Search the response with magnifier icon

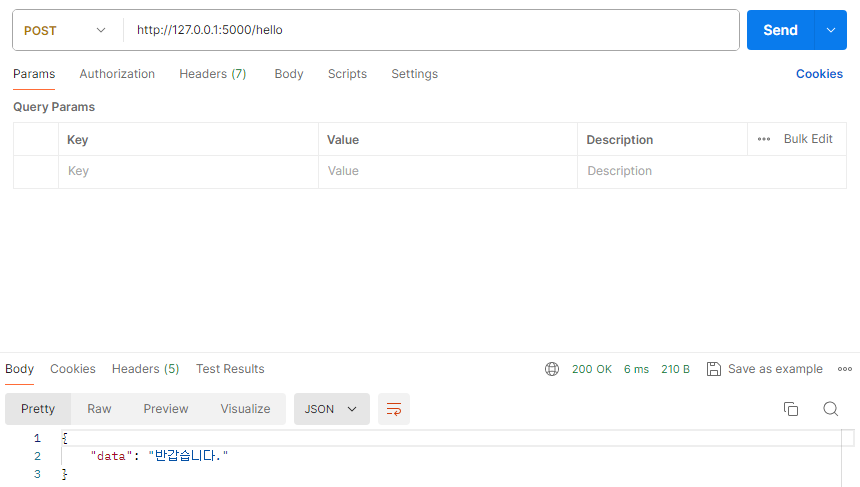tap(830, 409)
